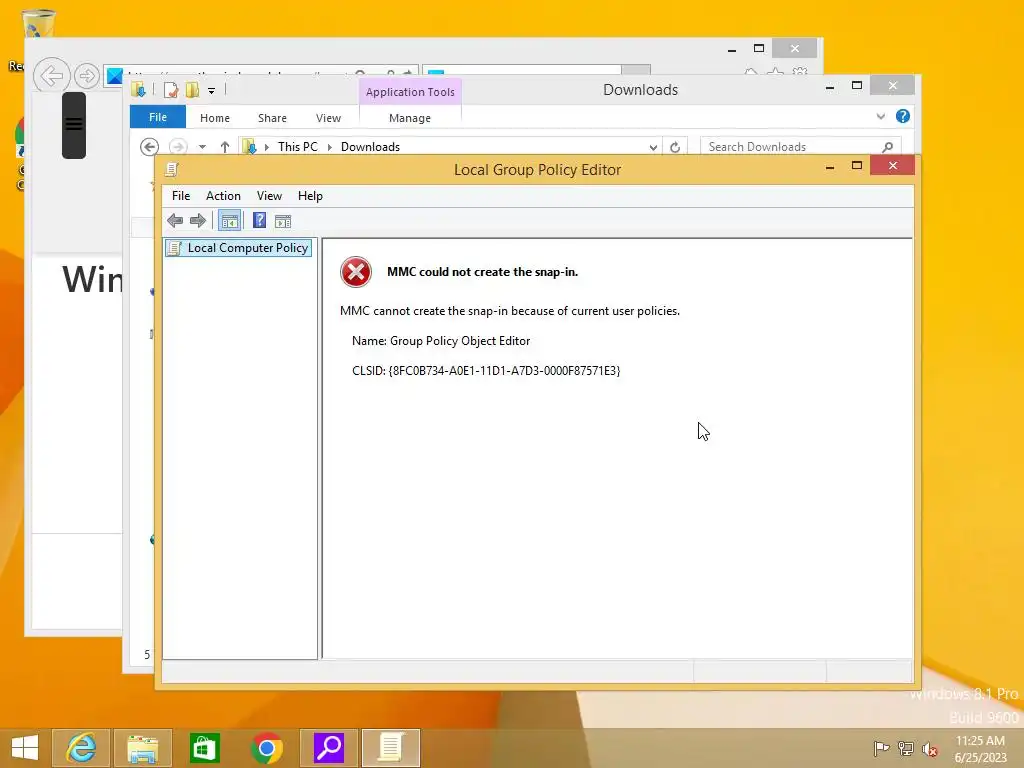1024x768 pixels.
Task: Click 'This PC' in Explorer address bar
Action: pos(298,147)
